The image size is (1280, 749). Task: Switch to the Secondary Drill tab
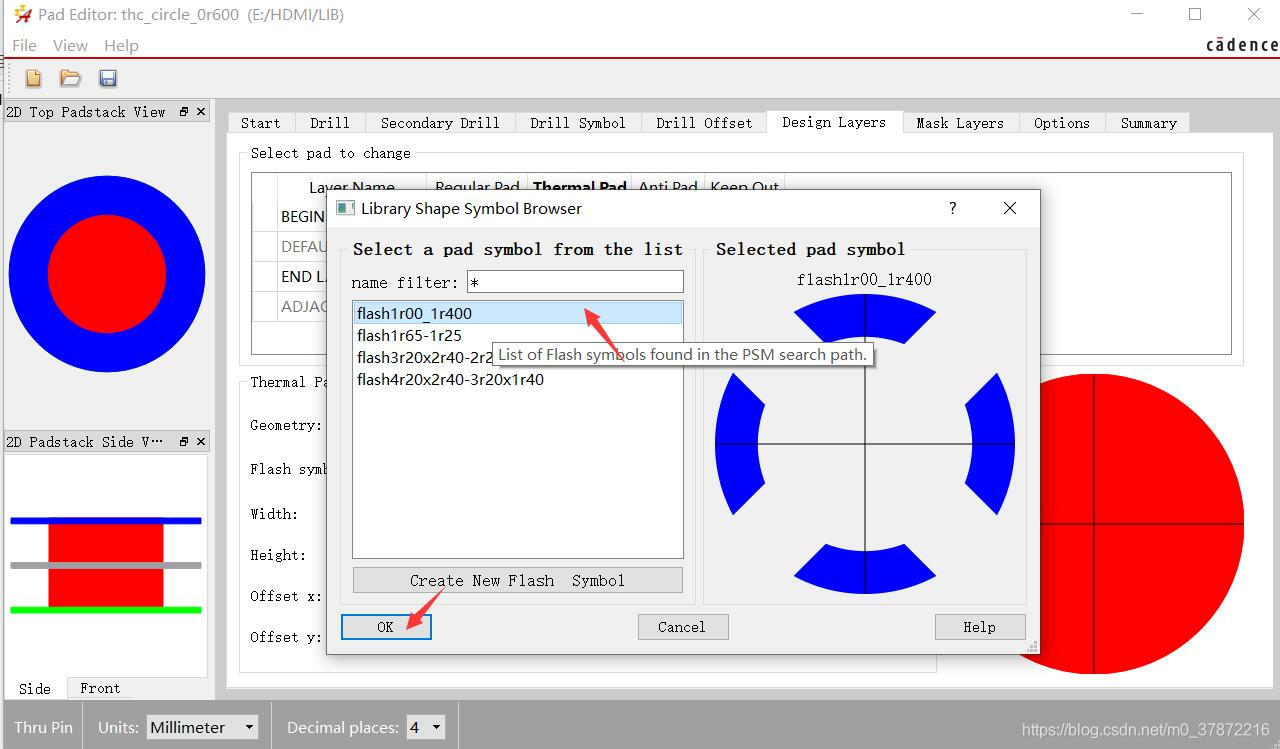coord(440,123)
